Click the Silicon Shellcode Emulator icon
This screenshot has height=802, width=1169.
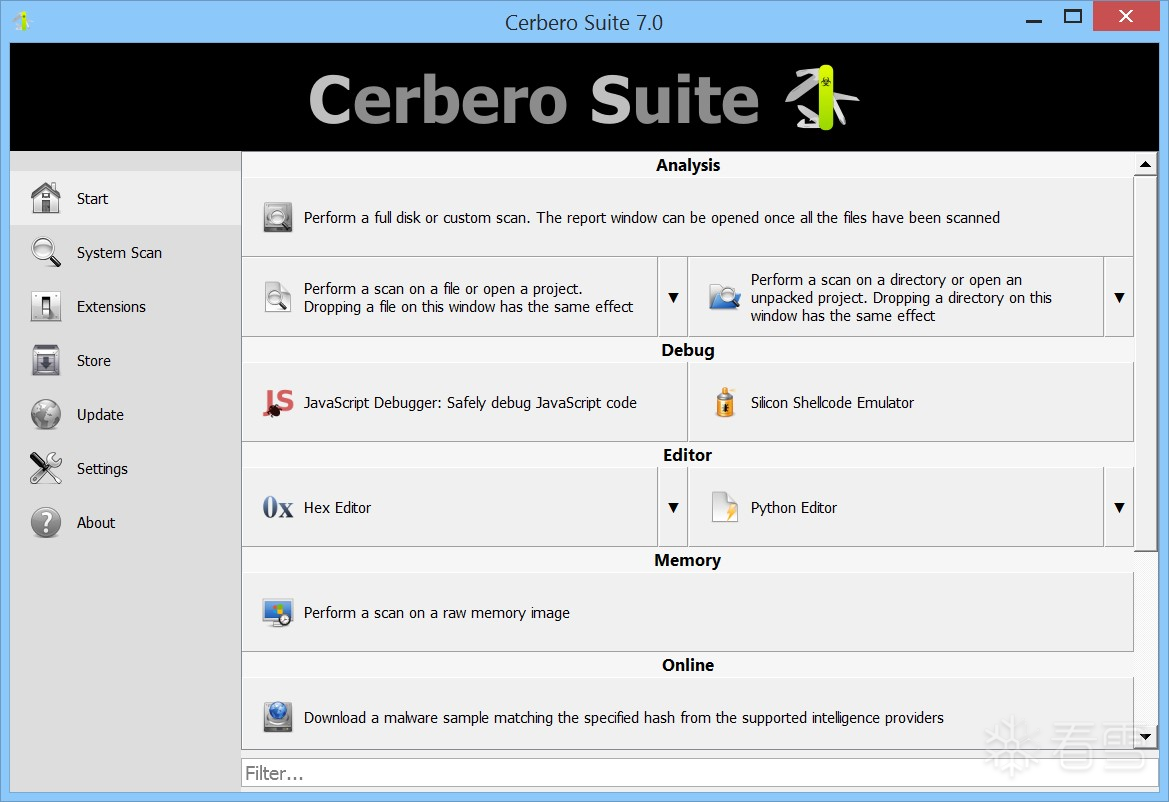pyautogui.click(x=725, y=402)
